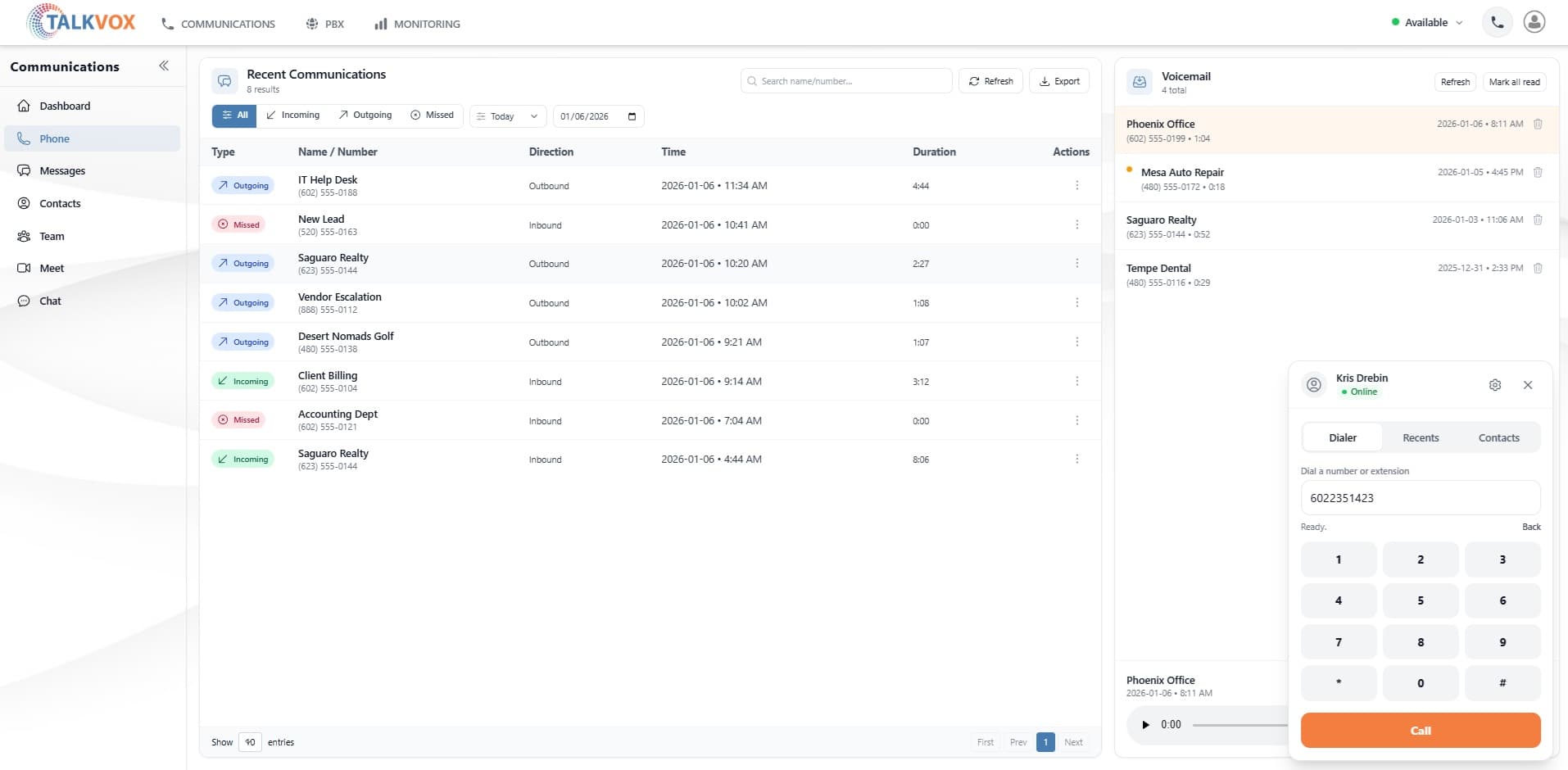Launch Meet from the sidebar
The width and height of the screenshot is (1568, 770).
click(52, 268)
